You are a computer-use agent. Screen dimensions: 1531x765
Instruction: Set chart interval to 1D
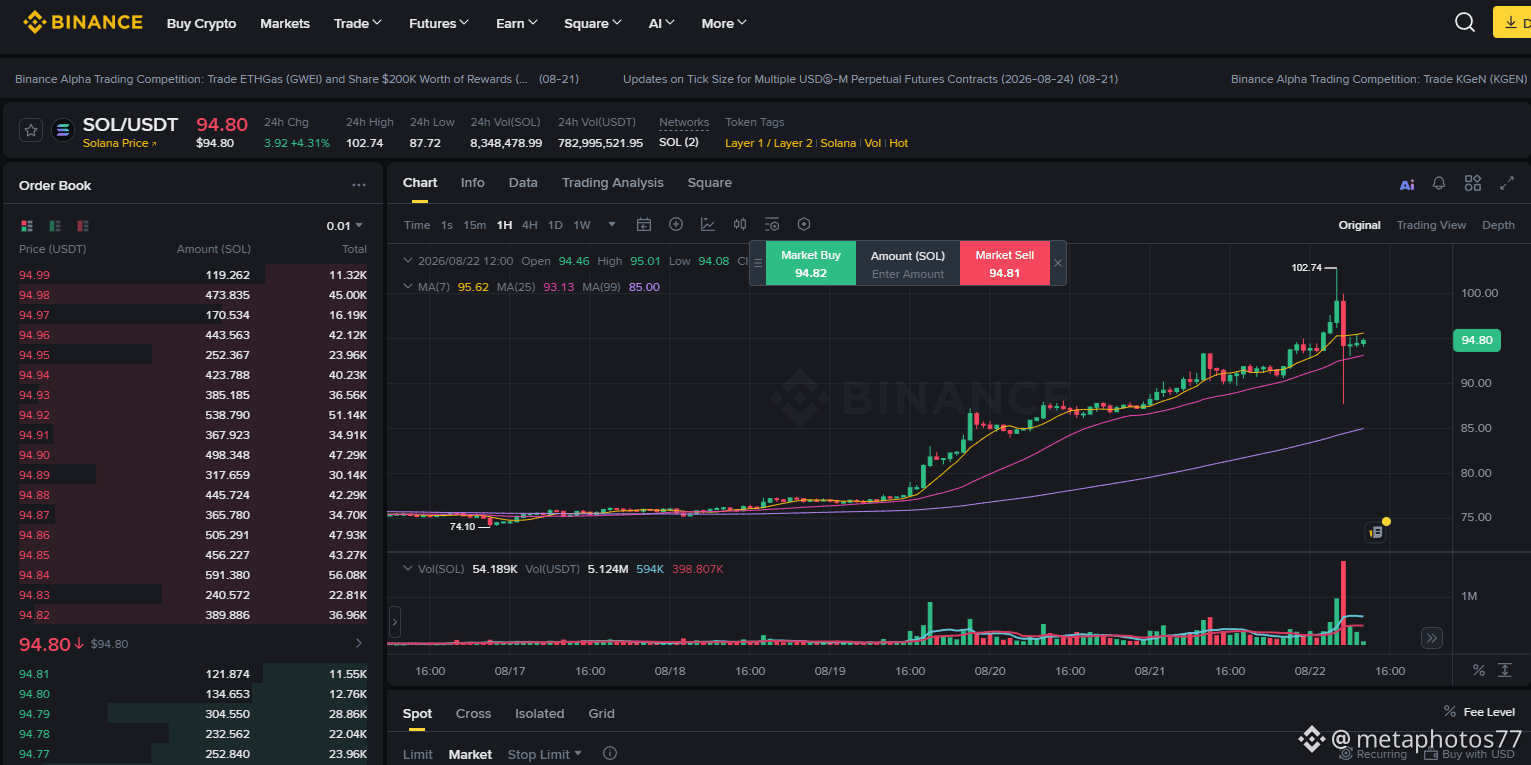555,225
